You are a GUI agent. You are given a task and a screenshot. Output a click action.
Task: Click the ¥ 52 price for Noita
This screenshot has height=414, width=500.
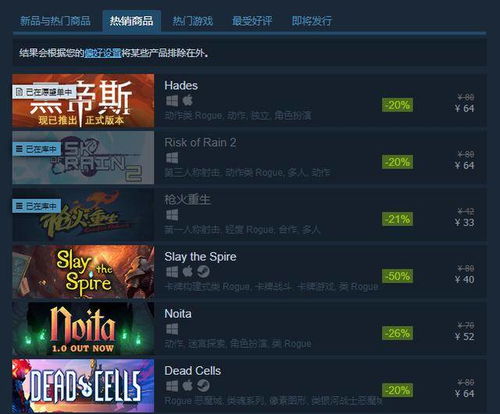pos(464,336)
